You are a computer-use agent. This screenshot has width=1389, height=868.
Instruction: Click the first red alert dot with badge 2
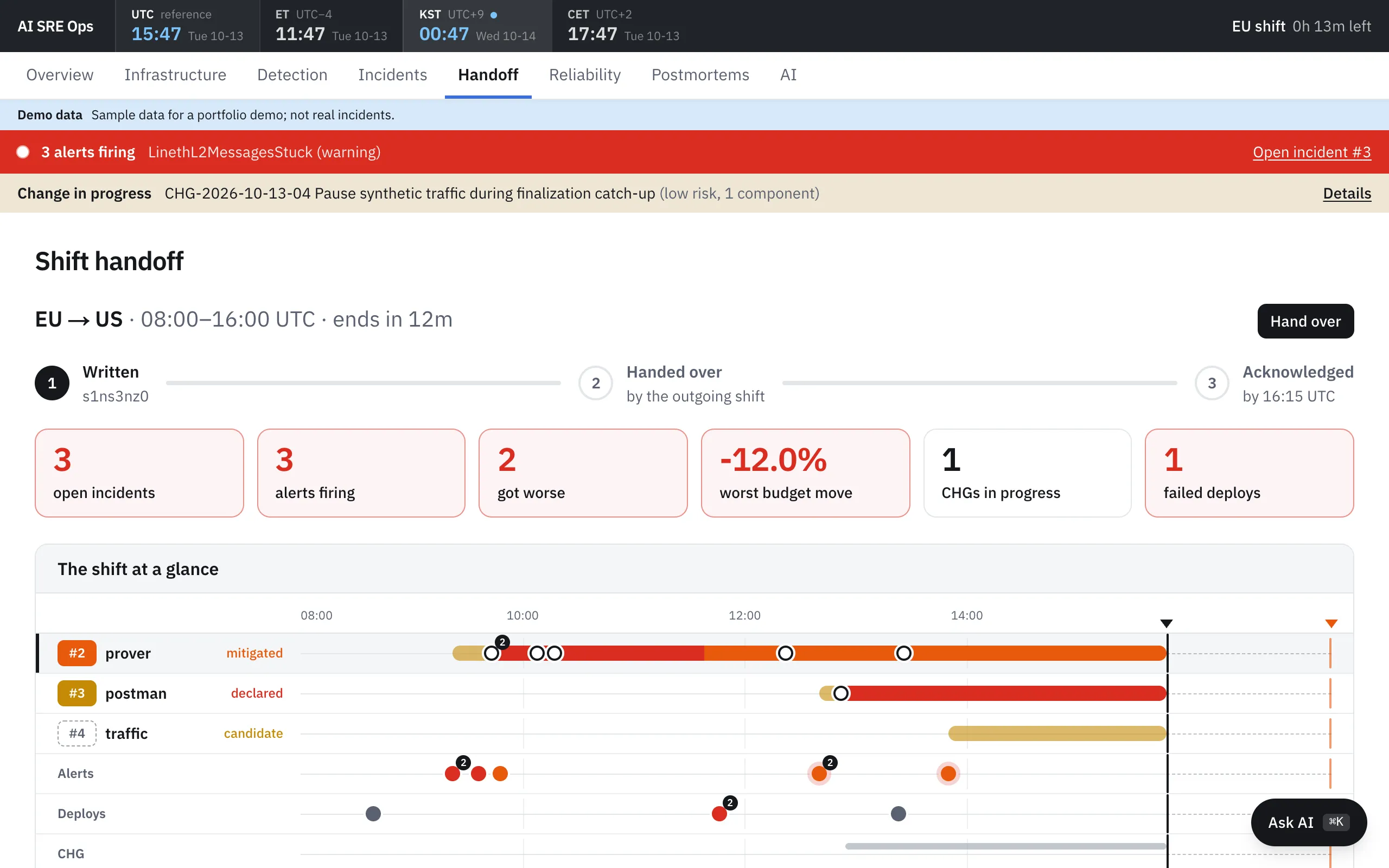(x=453, y=773)
